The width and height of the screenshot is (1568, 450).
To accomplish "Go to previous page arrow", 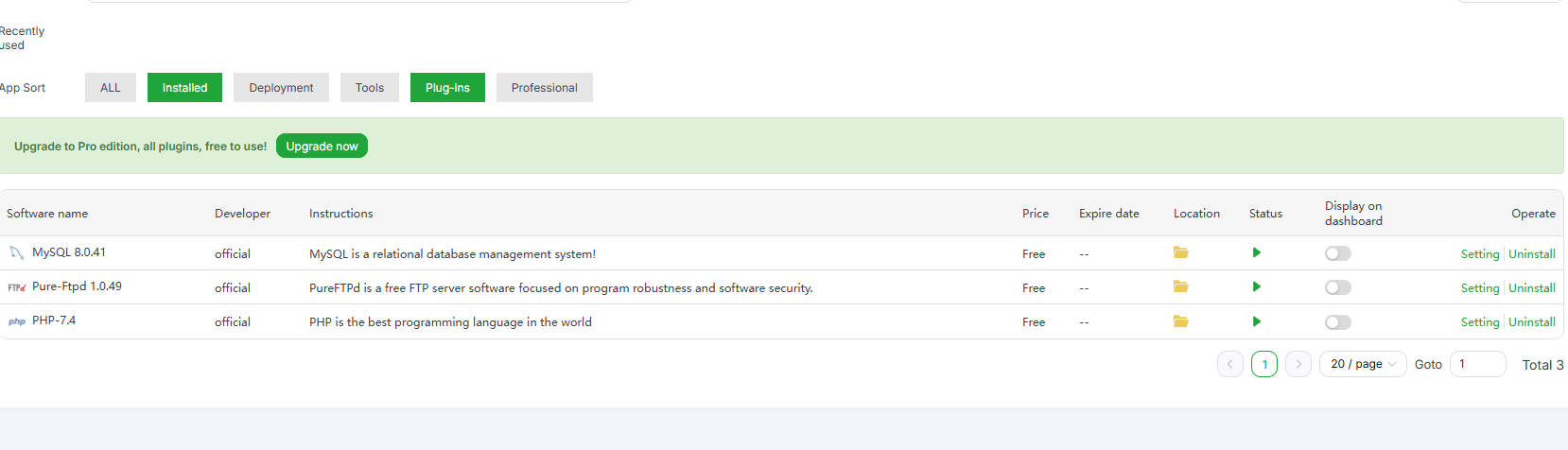I will pos(1230,364).
